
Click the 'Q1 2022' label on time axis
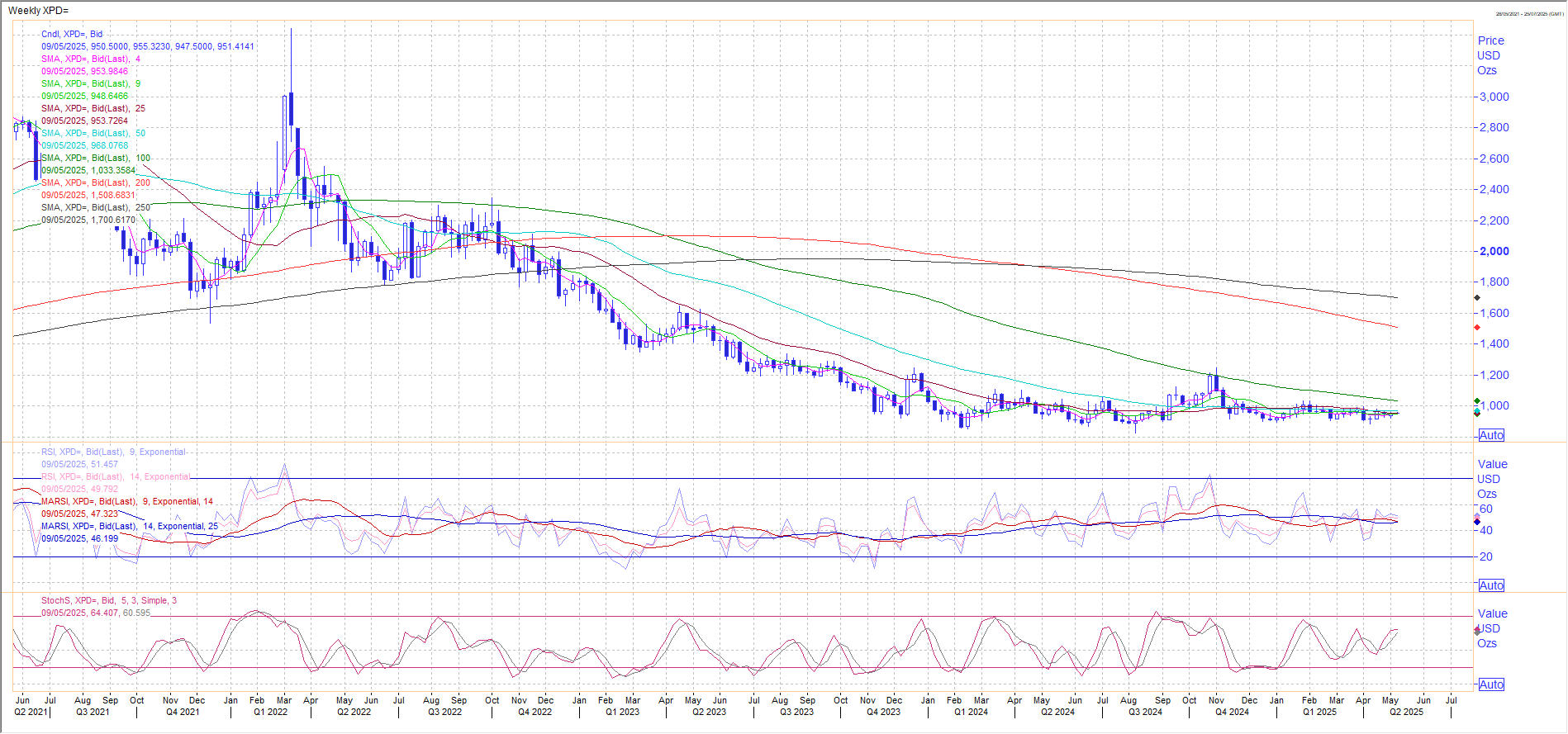click(x=270, y=712)
